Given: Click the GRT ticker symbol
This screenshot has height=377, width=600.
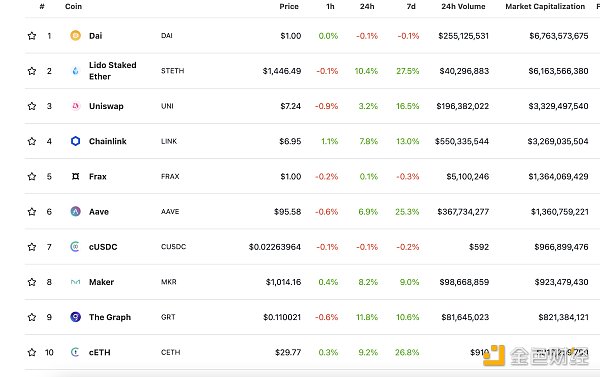Looking at the screenshot, I should [168, 317].
